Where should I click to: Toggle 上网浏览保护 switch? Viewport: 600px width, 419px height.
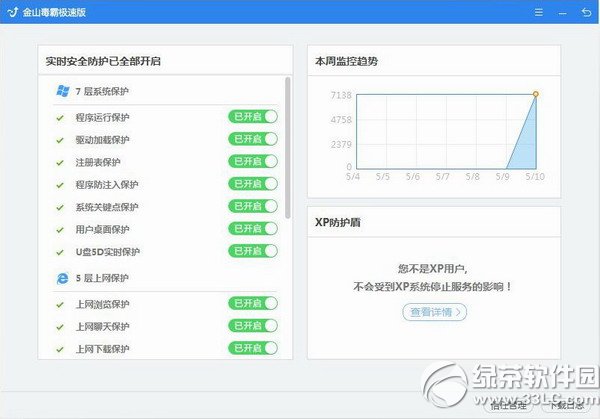tap(253, 303)
